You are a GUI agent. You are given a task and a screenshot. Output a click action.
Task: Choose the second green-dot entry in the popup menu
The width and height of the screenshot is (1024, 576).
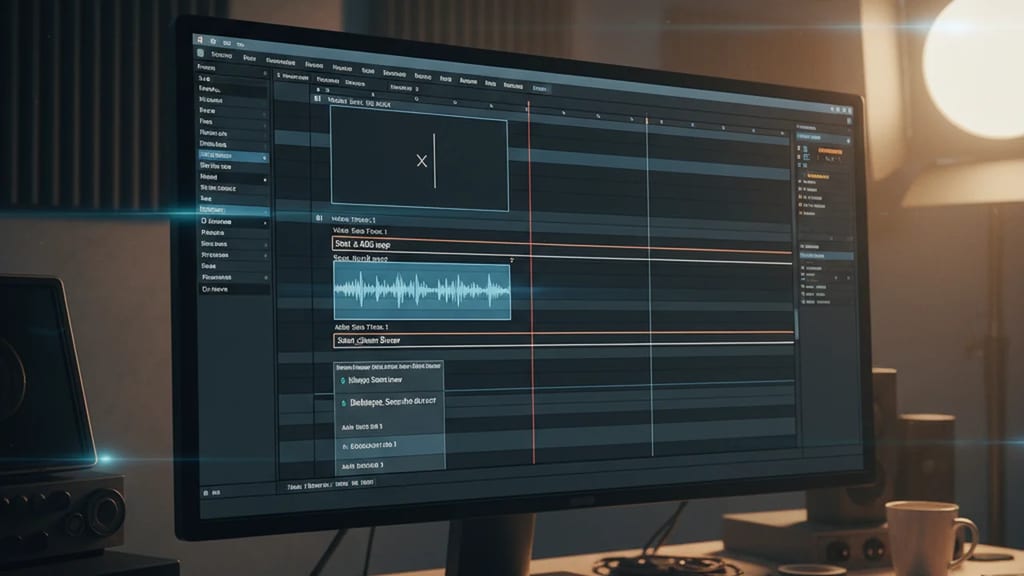(389, 402)
